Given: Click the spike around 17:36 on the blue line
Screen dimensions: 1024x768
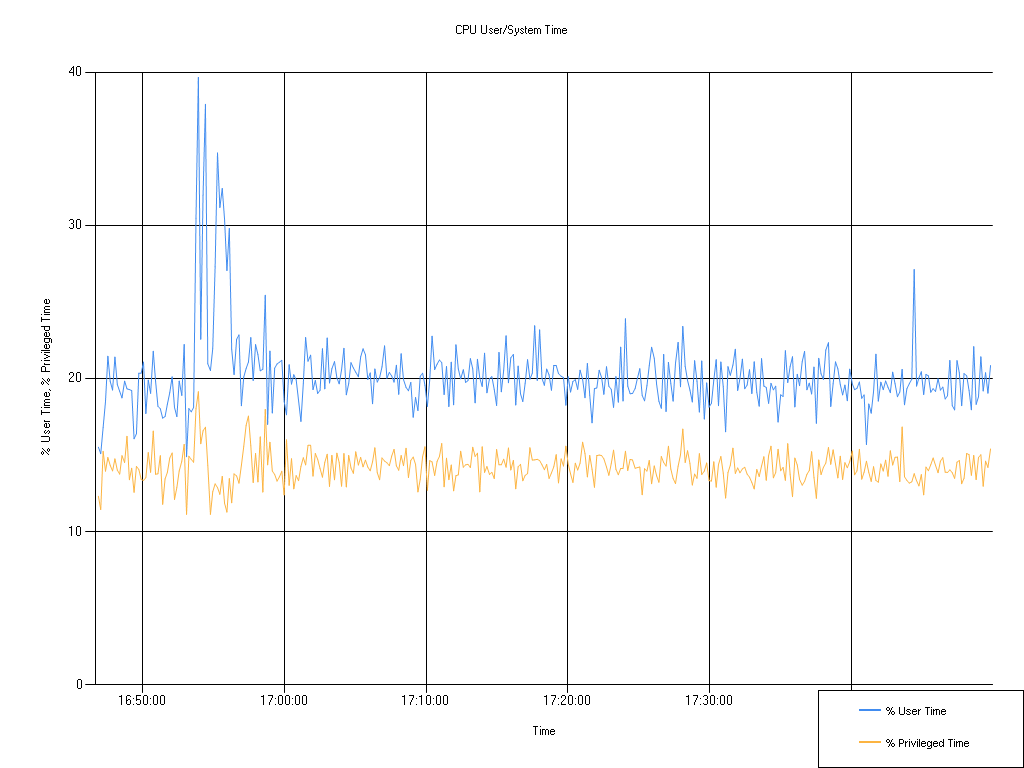Looking at the screenshot, I should tap(913, 270).
